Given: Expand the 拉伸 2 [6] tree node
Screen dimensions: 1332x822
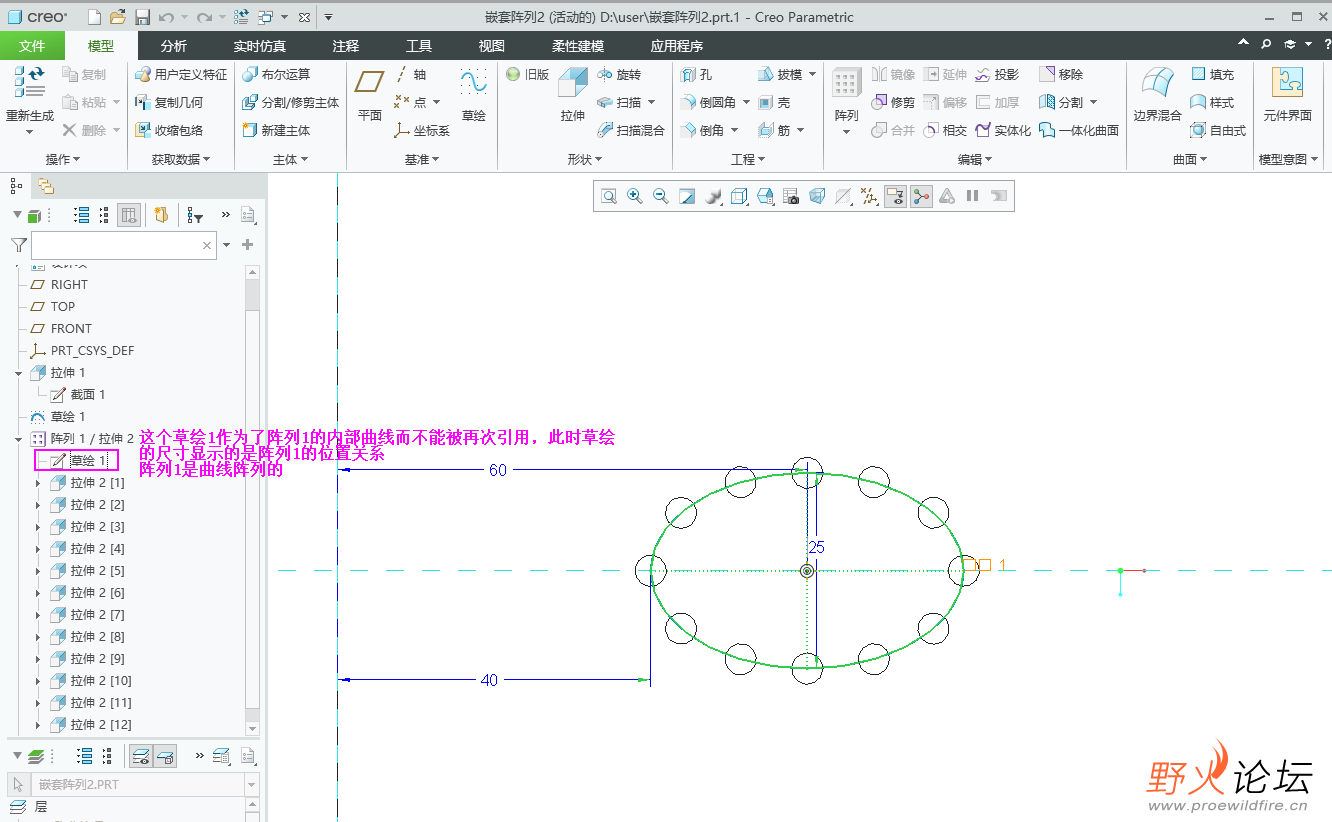Looking at the screenshot, I should (38, 593).
